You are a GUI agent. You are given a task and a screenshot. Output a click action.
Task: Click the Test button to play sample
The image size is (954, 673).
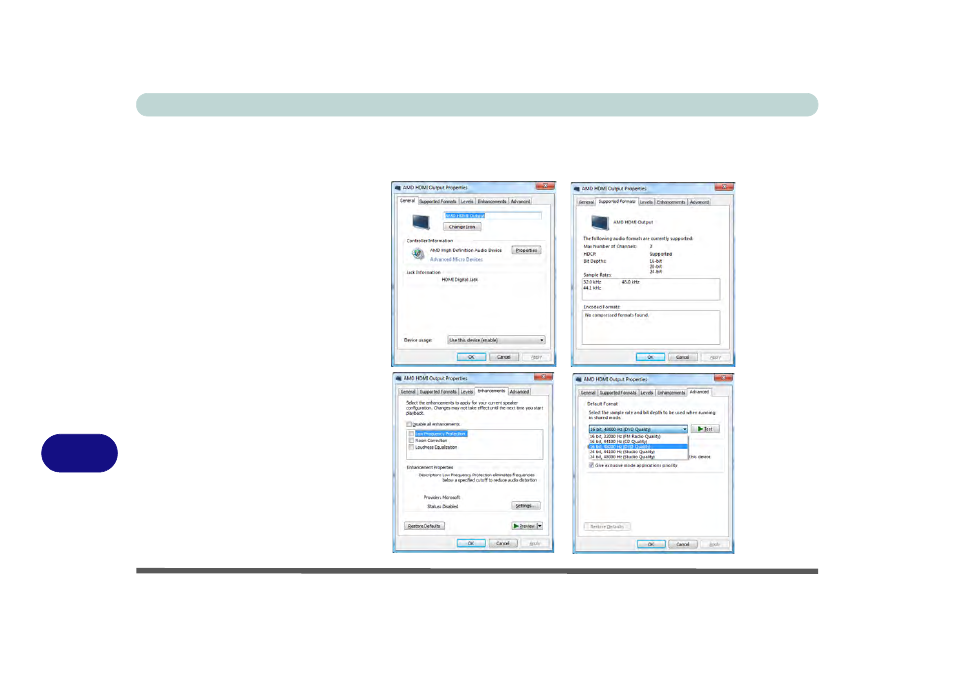[705, 429]
